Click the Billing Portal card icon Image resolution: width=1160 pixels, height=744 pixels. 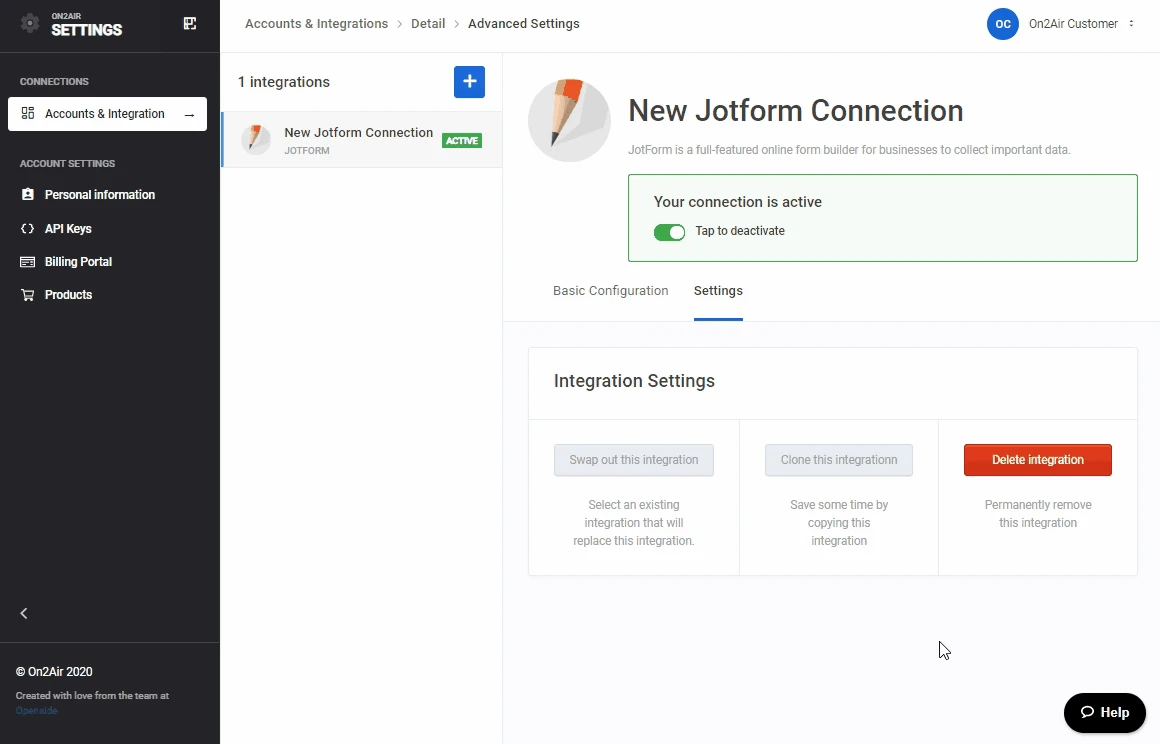28,262
